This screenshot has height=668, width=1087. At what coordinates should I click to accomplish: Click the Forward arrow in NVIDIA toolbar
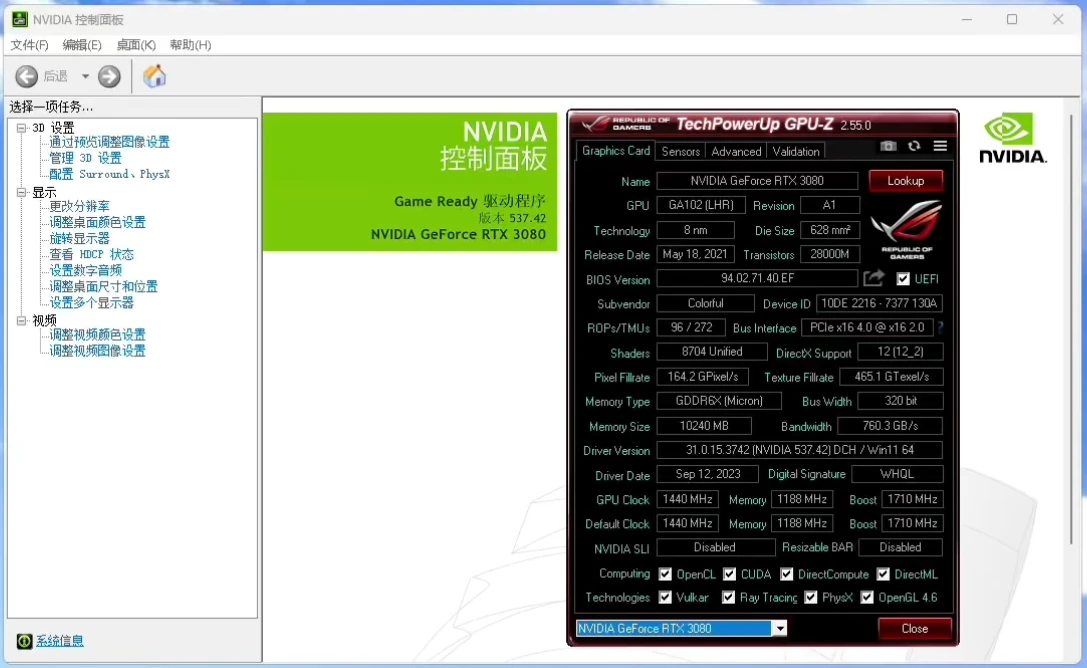pos(109,76)
